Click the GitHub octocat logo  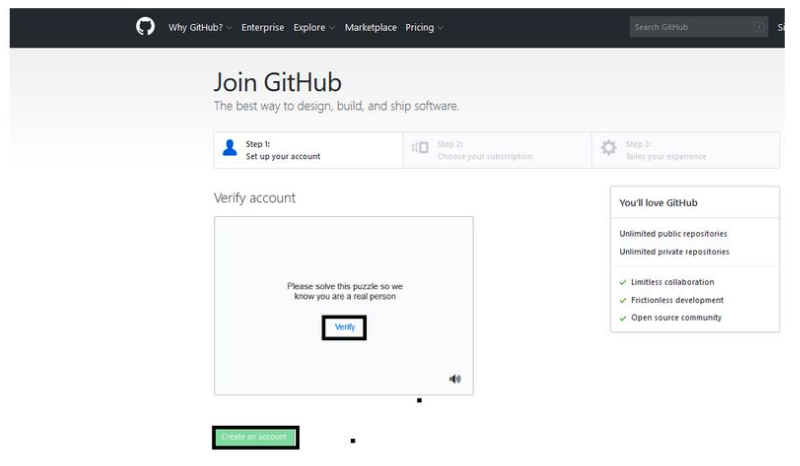click(145, 27)
